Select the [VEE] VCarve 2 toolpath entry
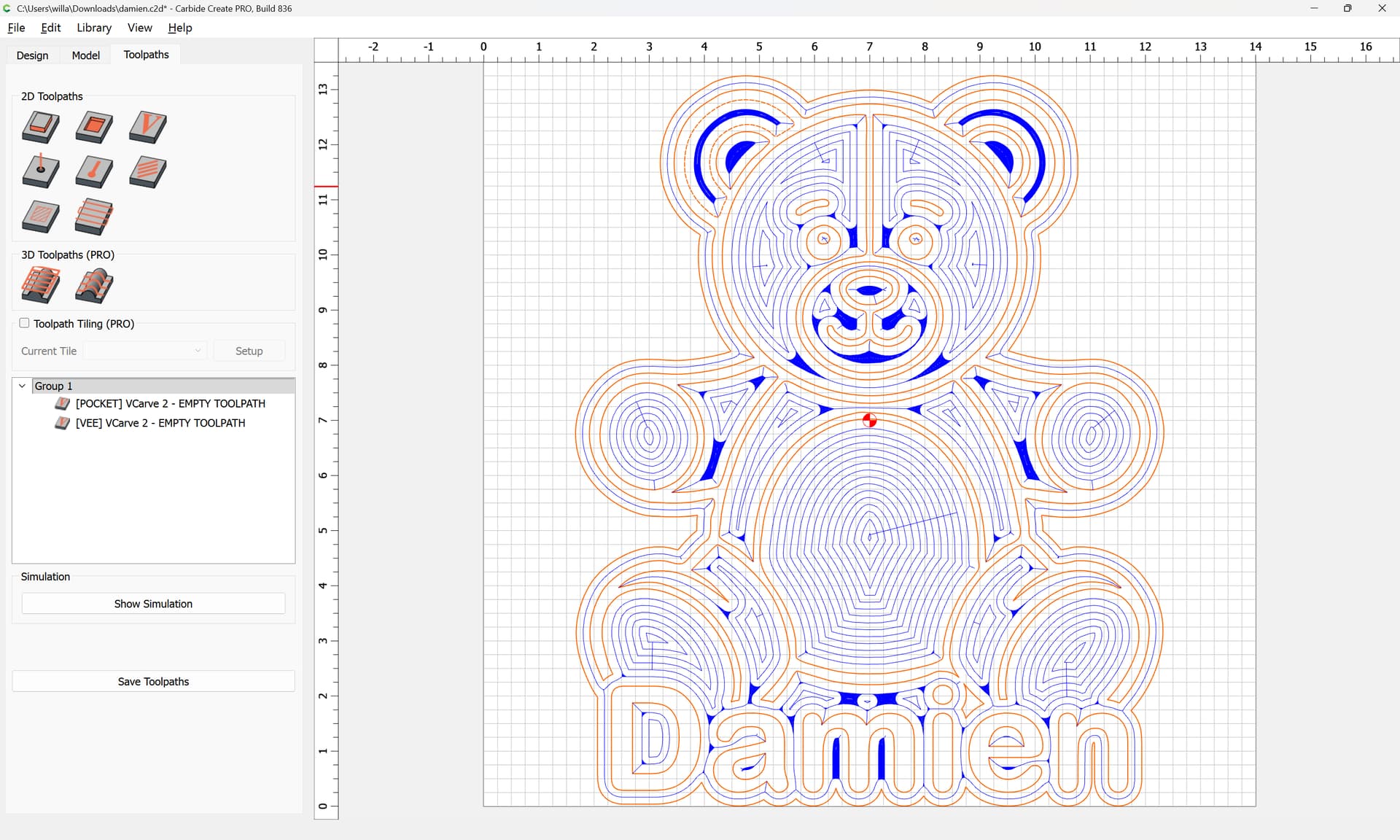 160,423
